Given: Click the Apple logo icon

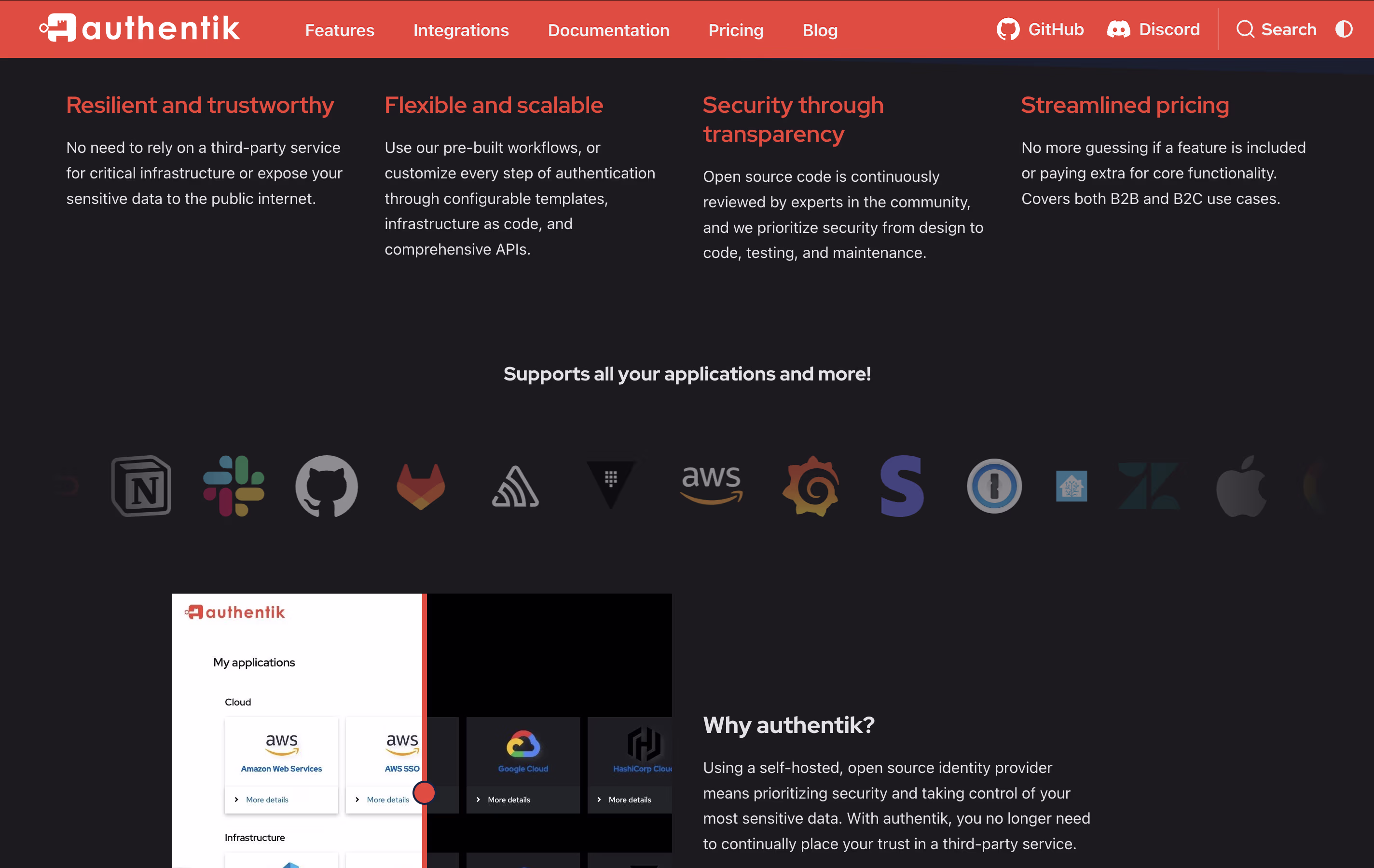Looking at the screenshot, I should [x=1241, y=486].
